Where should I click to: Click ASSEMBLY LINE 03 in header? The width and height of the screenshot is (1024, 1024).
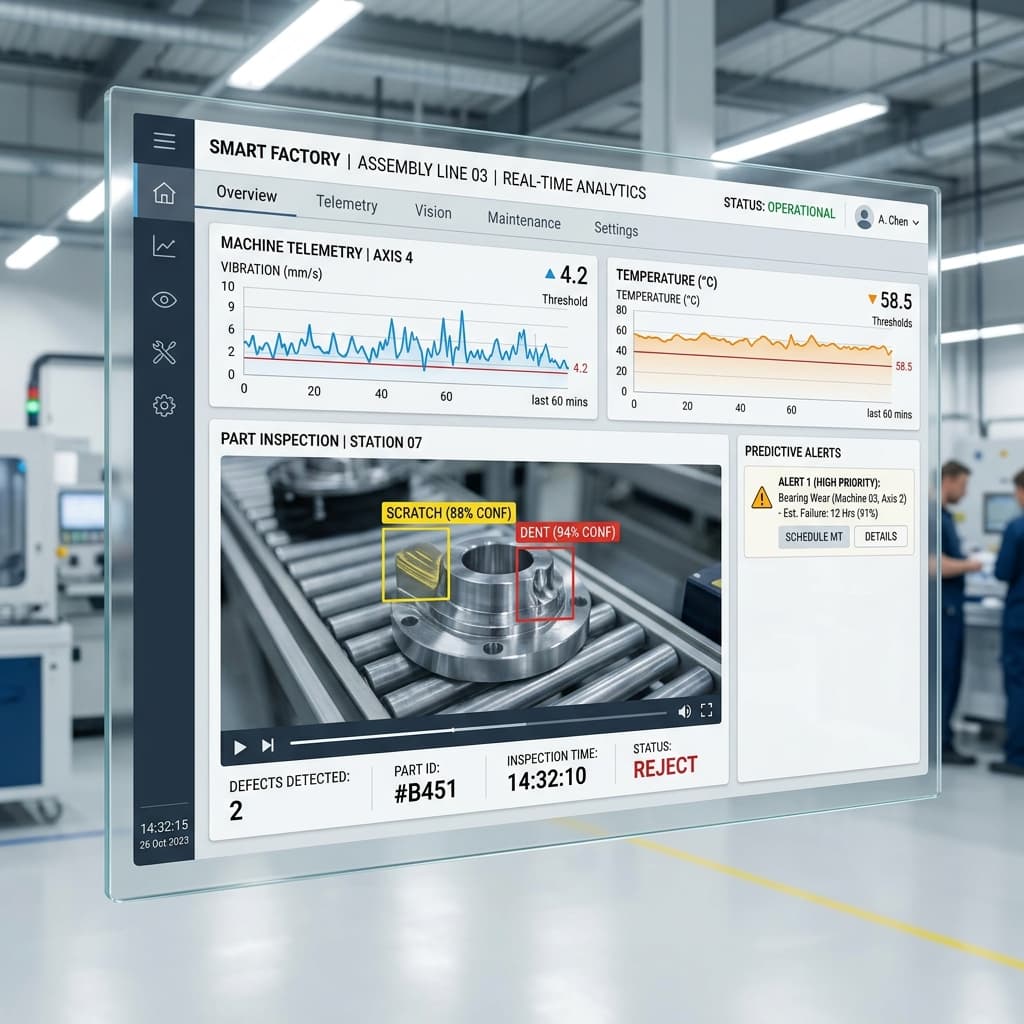tap(423, 168)
